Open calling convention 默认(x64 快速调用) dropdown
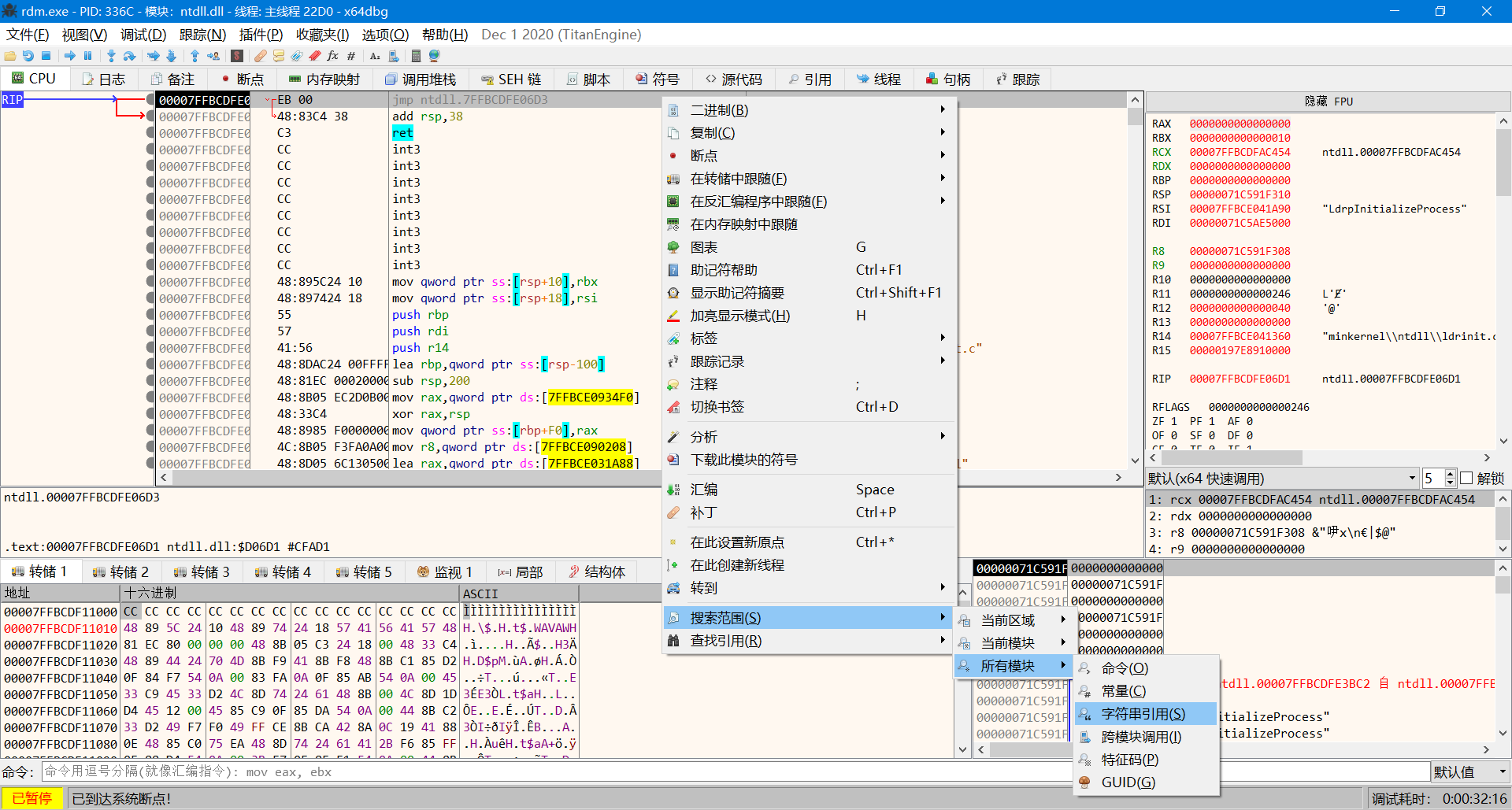Image resolution: width=1512 pixels, height=810 pixels. (x=1282, y=479)
